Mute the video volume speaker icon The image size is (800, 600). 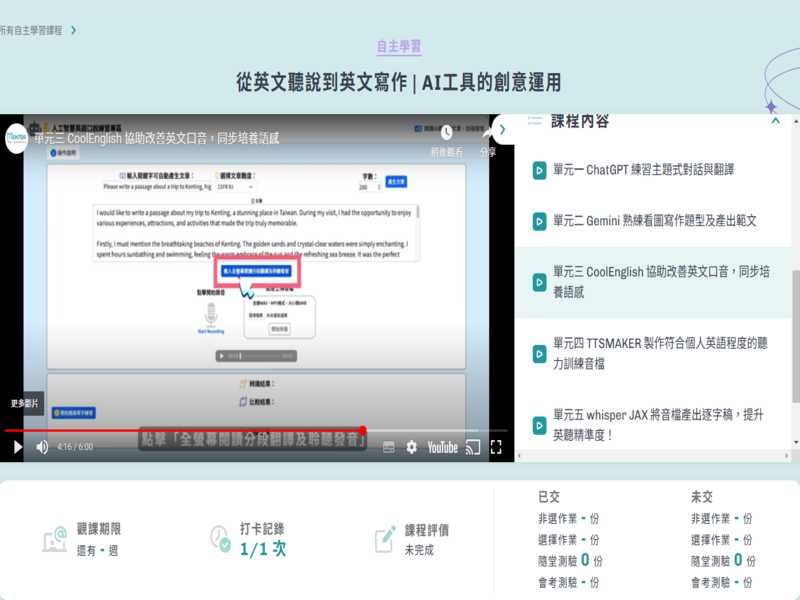click(42, 447)
